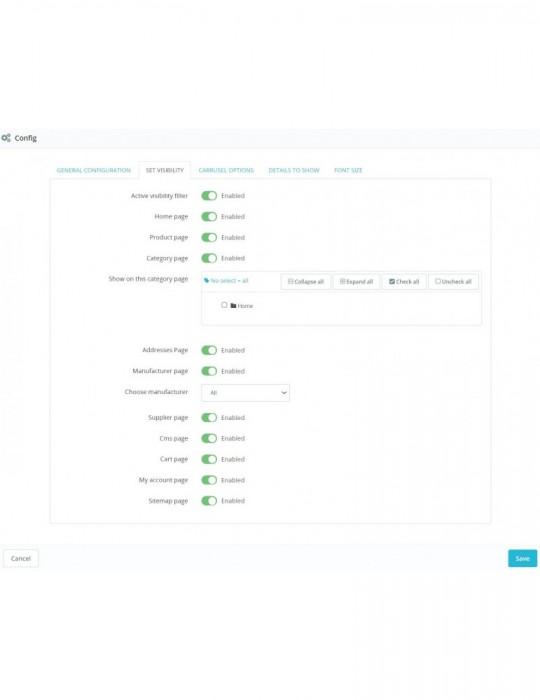The width and height of the screenshot is (540, 700).
Task: Toggle Home page visibility off
Action: point(209,217)
